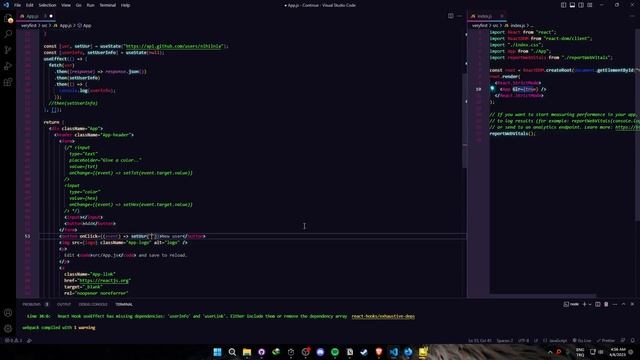The height and width of the screenshot is (360, 640).
Task: Open the Run and Debug view
Action: click(8, 66)
